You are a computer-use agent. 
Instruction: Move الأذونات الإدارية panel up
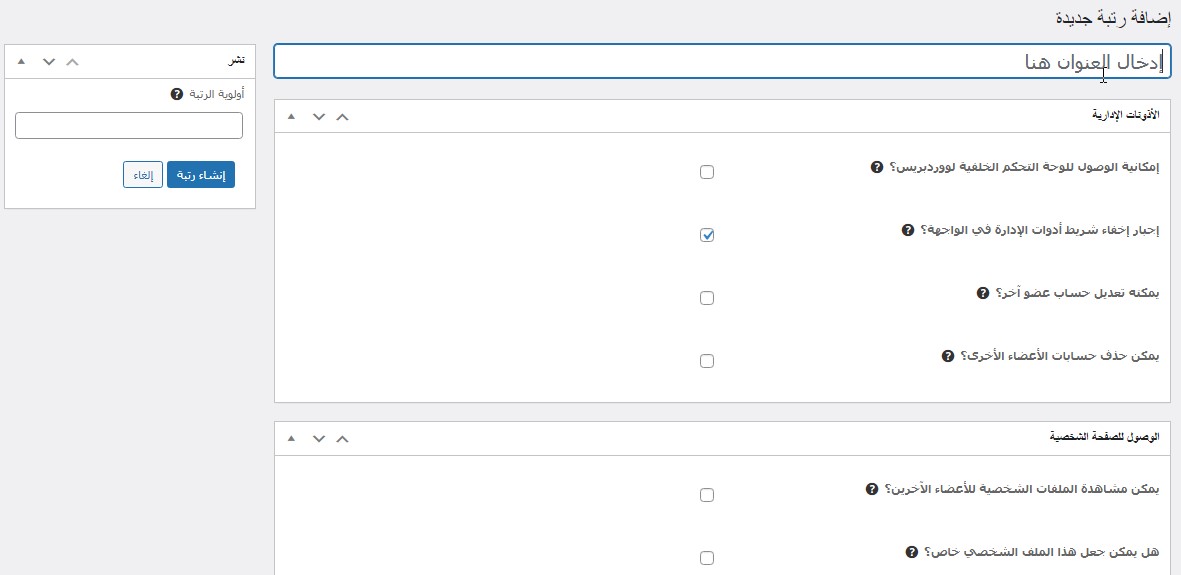pyautogui.click(x=343, y=117)
